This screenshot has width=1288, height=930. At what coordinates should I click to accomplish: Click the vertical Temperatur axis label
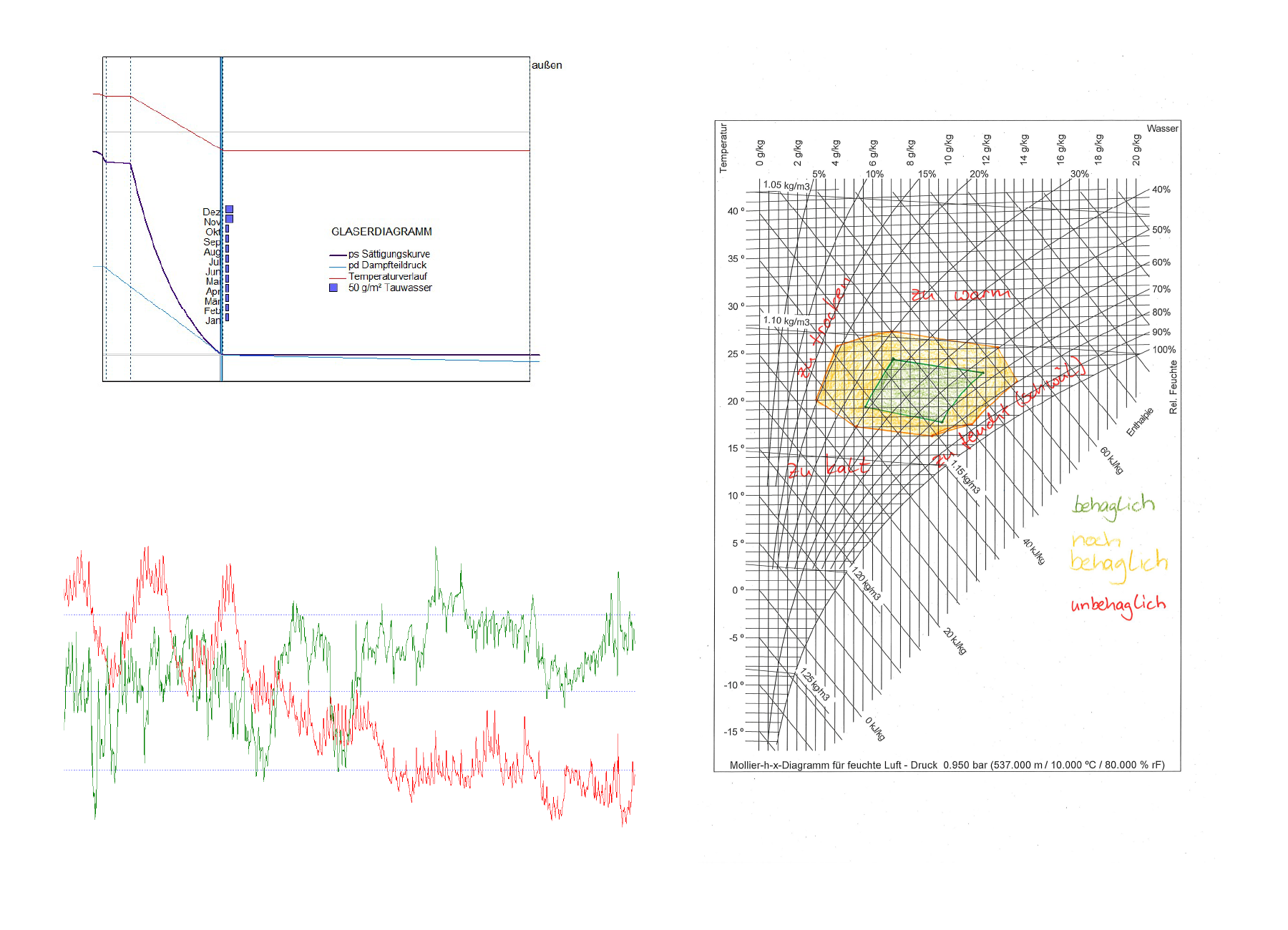tap(723, 148)
